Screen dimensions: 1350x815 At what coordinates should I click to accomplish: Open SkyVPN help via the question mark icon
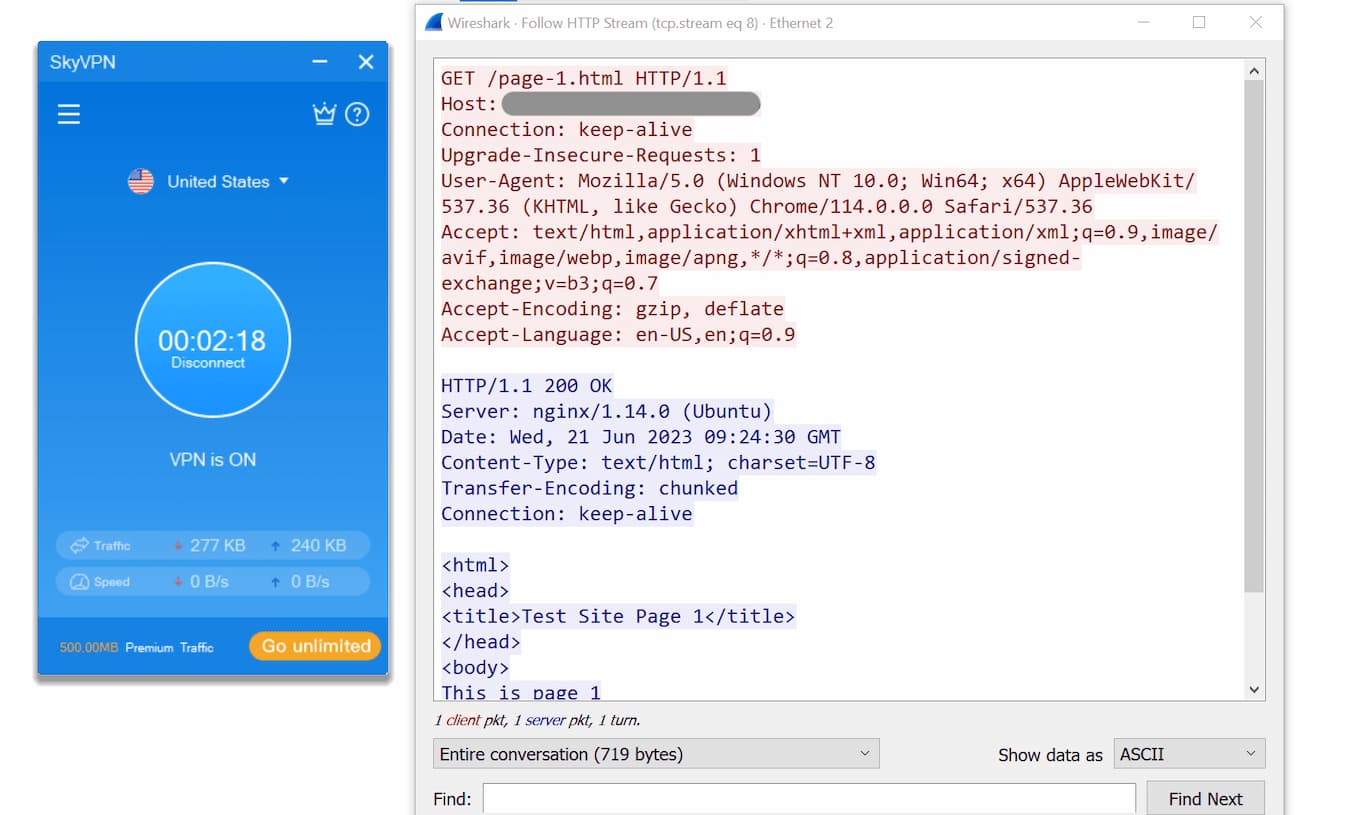pos(357,113)
